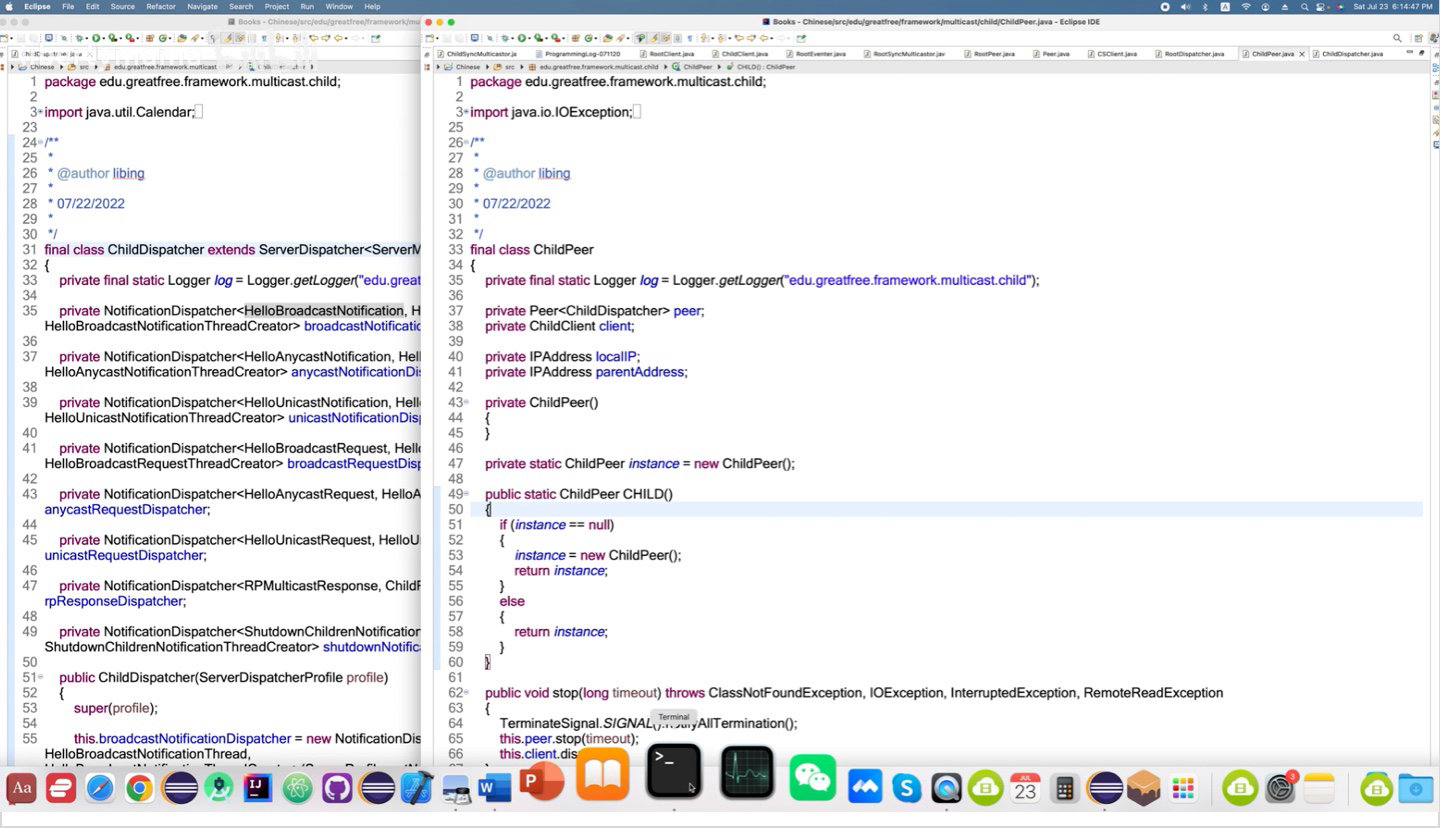Collapse the ChildPeer() constructor at line 43
This screenshot has width=1440, height=828.
point(466,402)
